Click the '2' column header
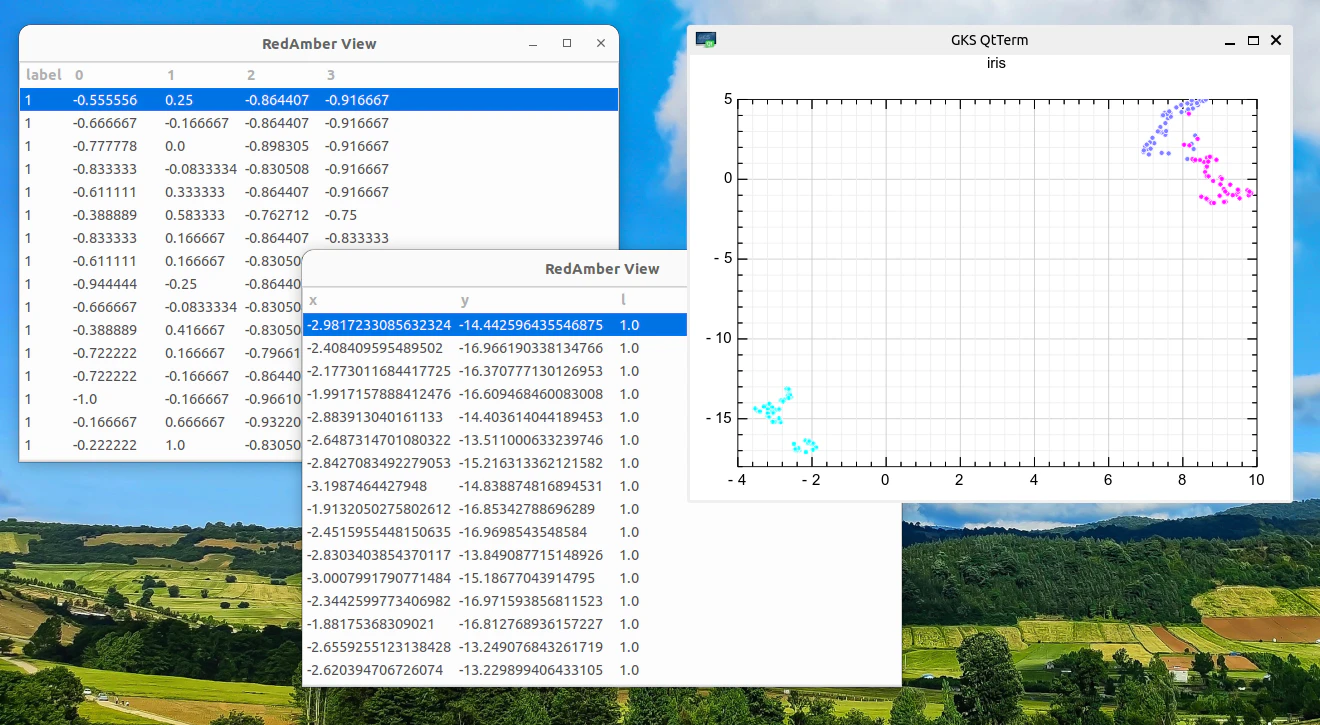The height and width of the screenshot is (725, 1320). 251,75
